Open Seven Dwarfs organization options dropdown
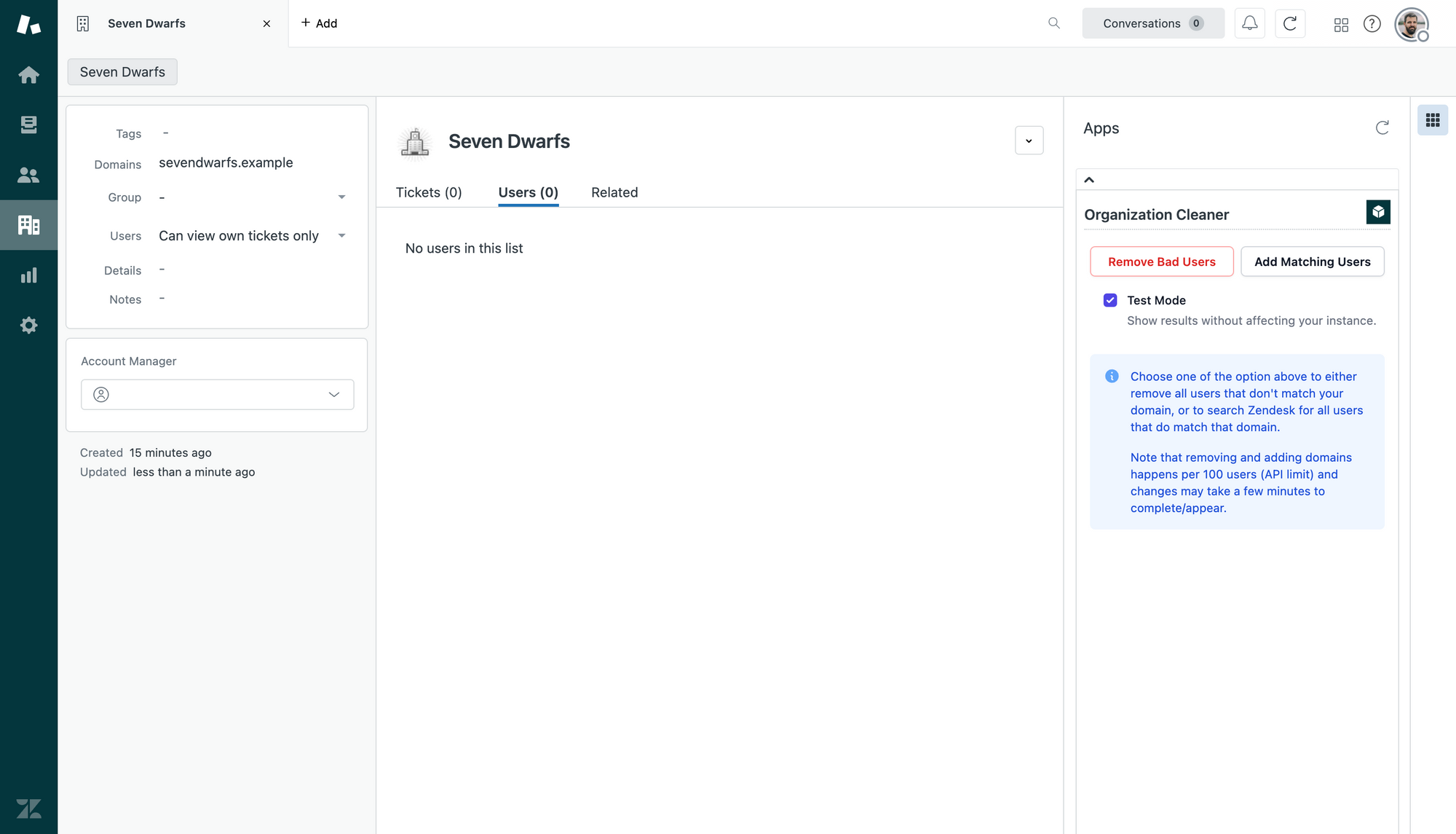The image size is (1456, 834). click(1029, 141)
